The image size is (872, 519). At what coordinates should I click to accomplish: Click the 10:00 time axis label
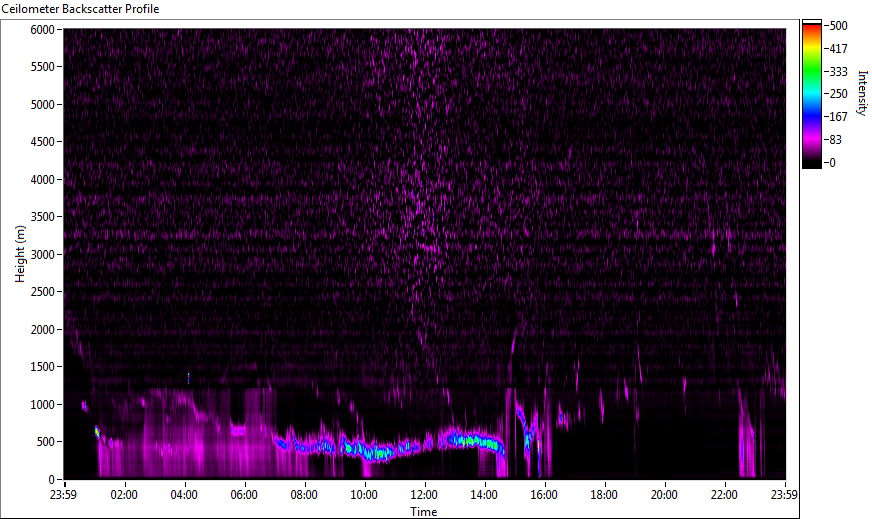tap(364, 495)
